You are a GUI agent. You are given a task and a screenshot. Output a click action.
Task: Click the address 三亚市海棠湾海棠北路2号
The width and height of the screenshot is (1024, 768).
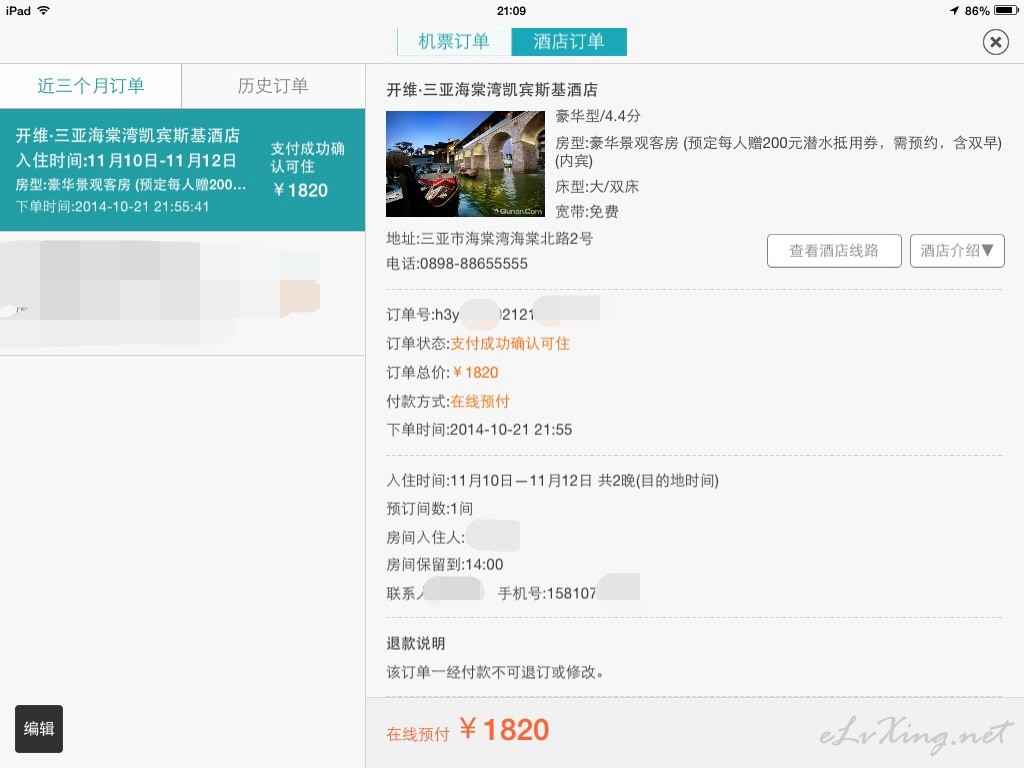coord(506,239)
